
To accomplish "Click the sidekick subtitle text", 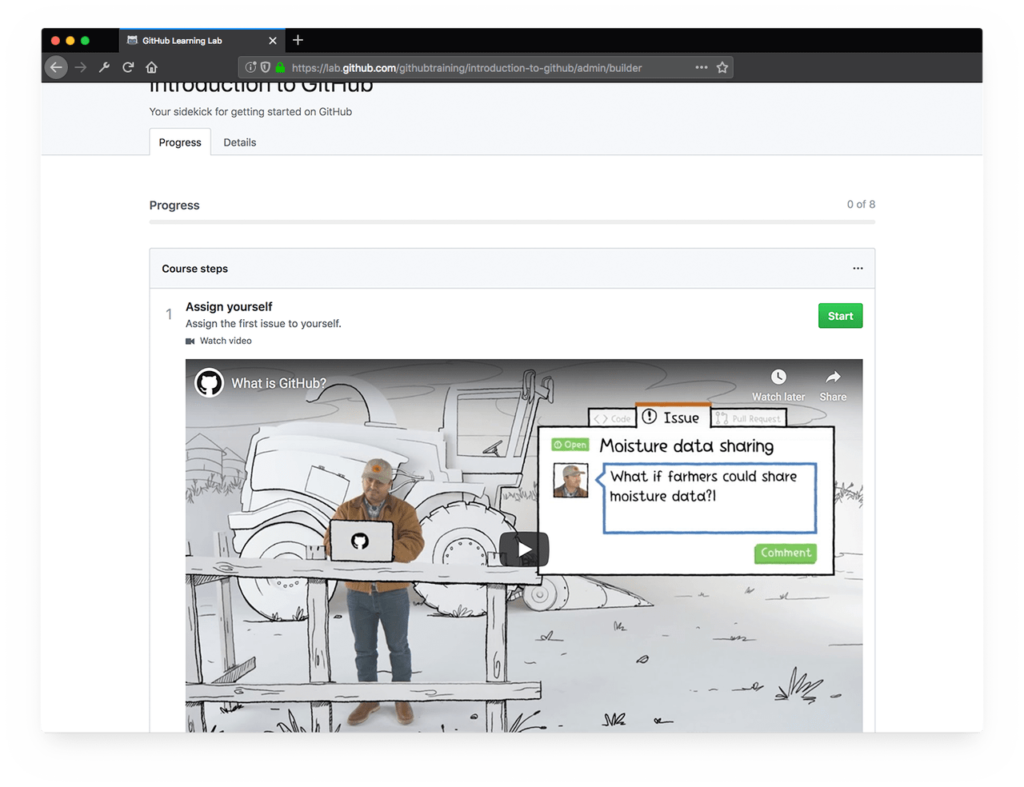I will (x=250, y=112).
